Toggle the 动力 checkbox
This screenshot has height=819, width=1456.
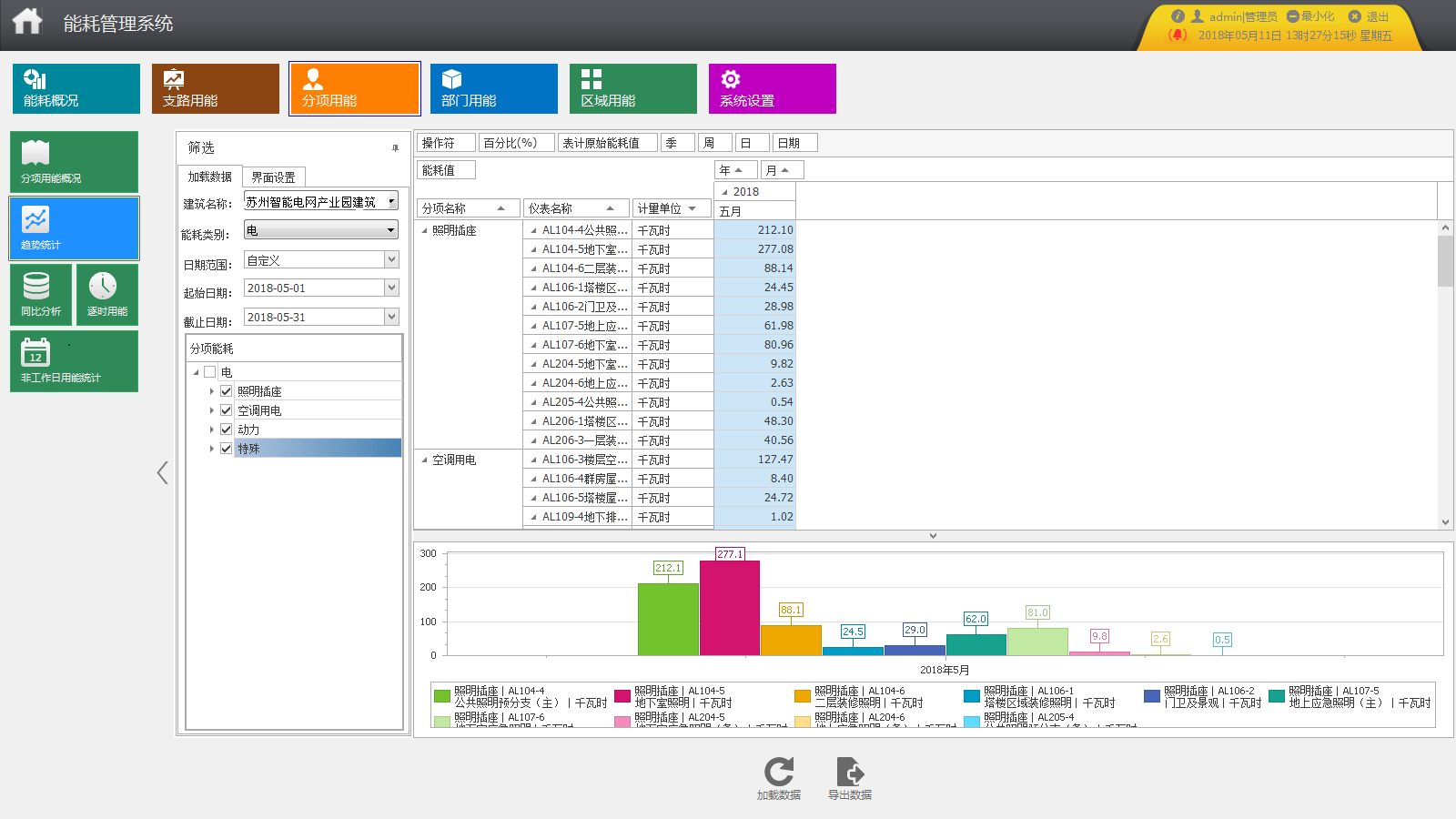(227, 430)
